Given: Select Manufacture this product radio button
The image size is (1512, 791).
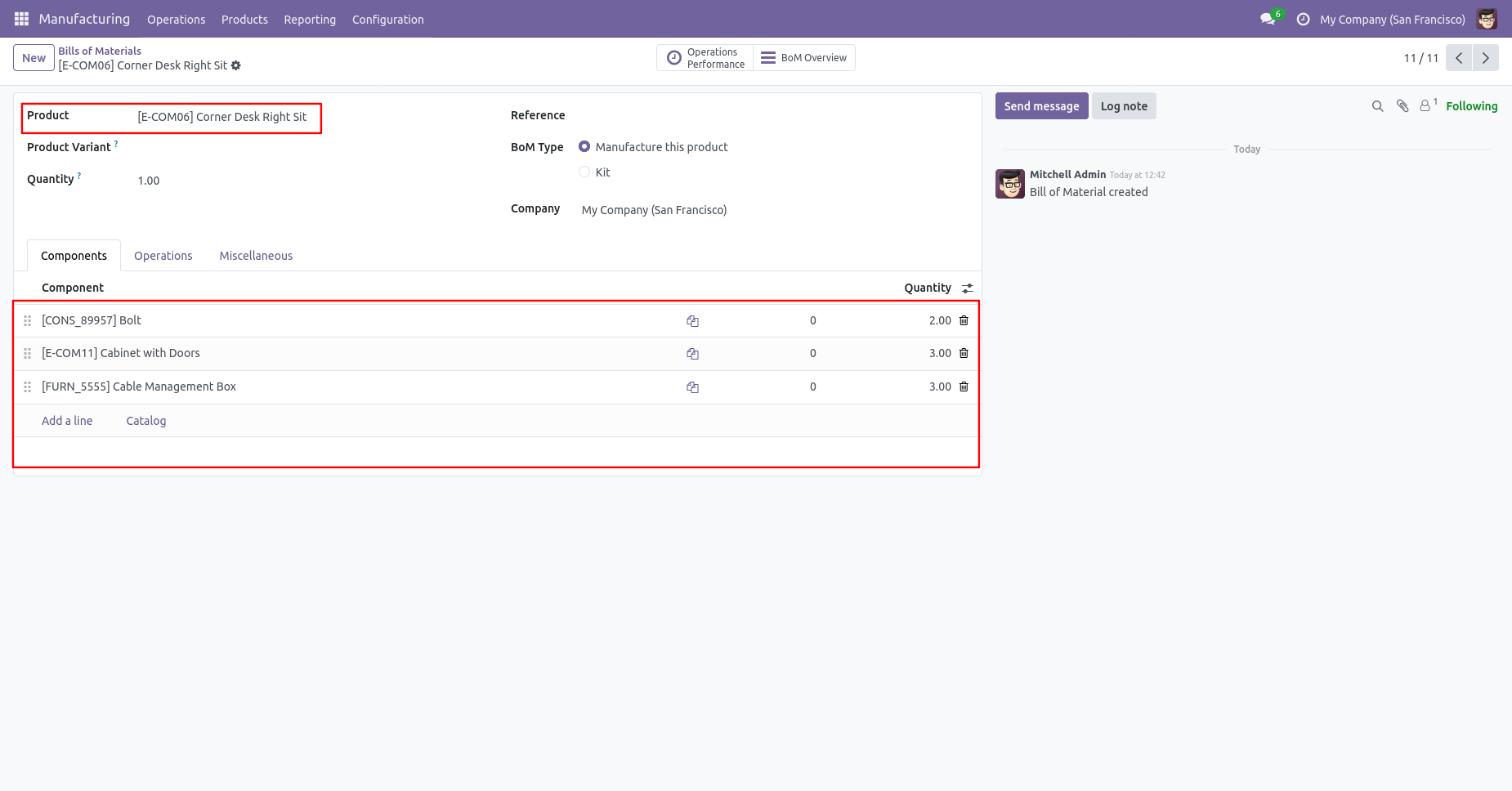Looking at the screenshot, I should pos(584,147).
